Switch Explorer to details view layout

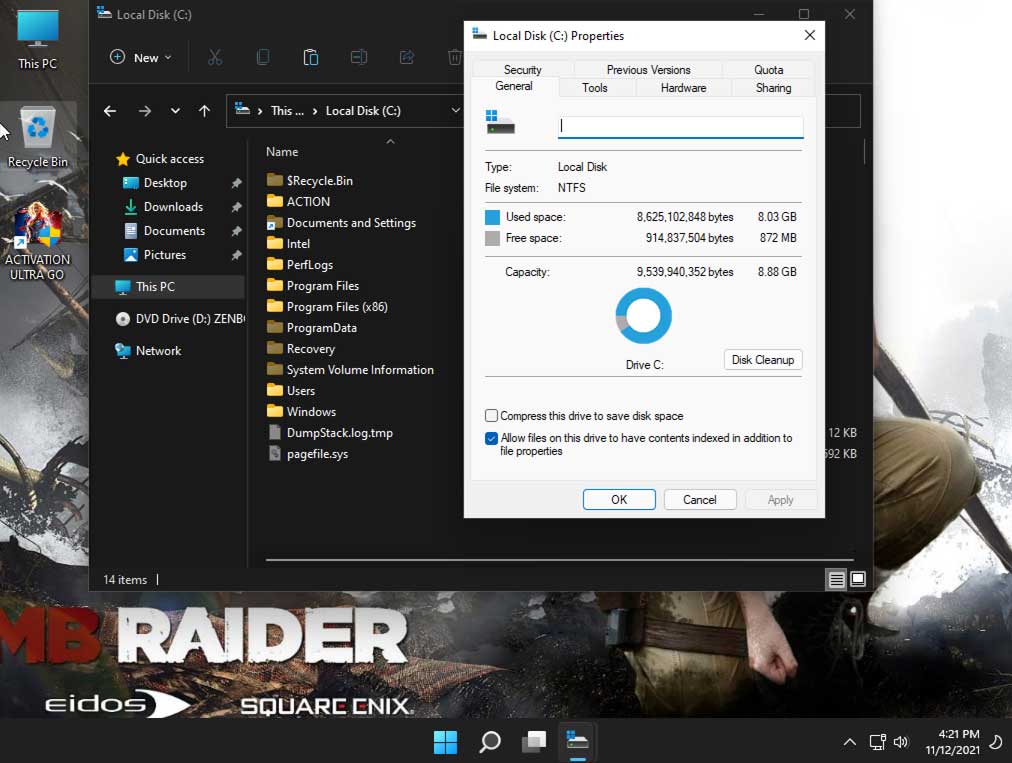click(836, 580)
